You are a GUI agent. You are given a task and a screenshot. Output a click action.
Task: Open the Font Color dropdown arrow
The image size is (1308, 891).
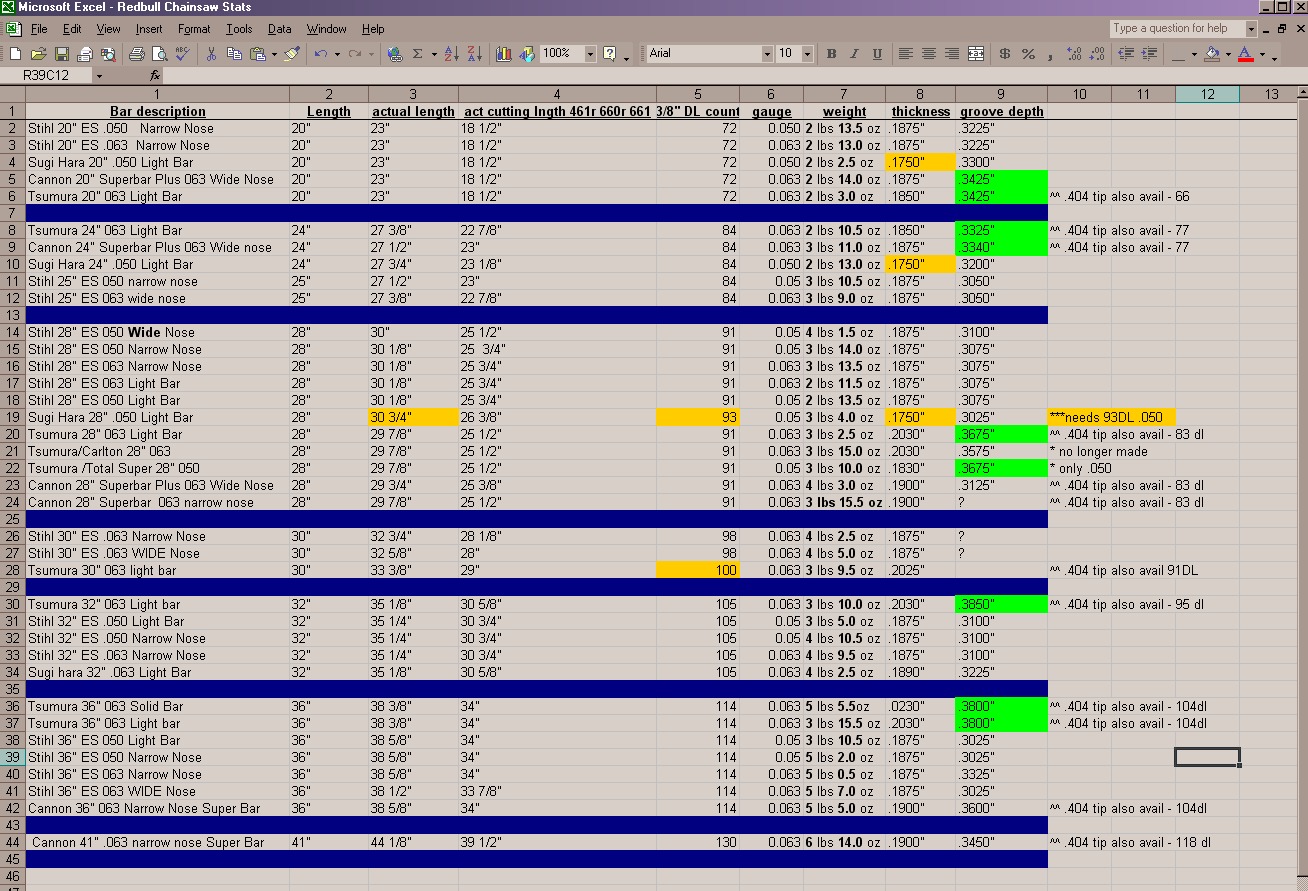pyautogui.click(x=1262, y=54)
